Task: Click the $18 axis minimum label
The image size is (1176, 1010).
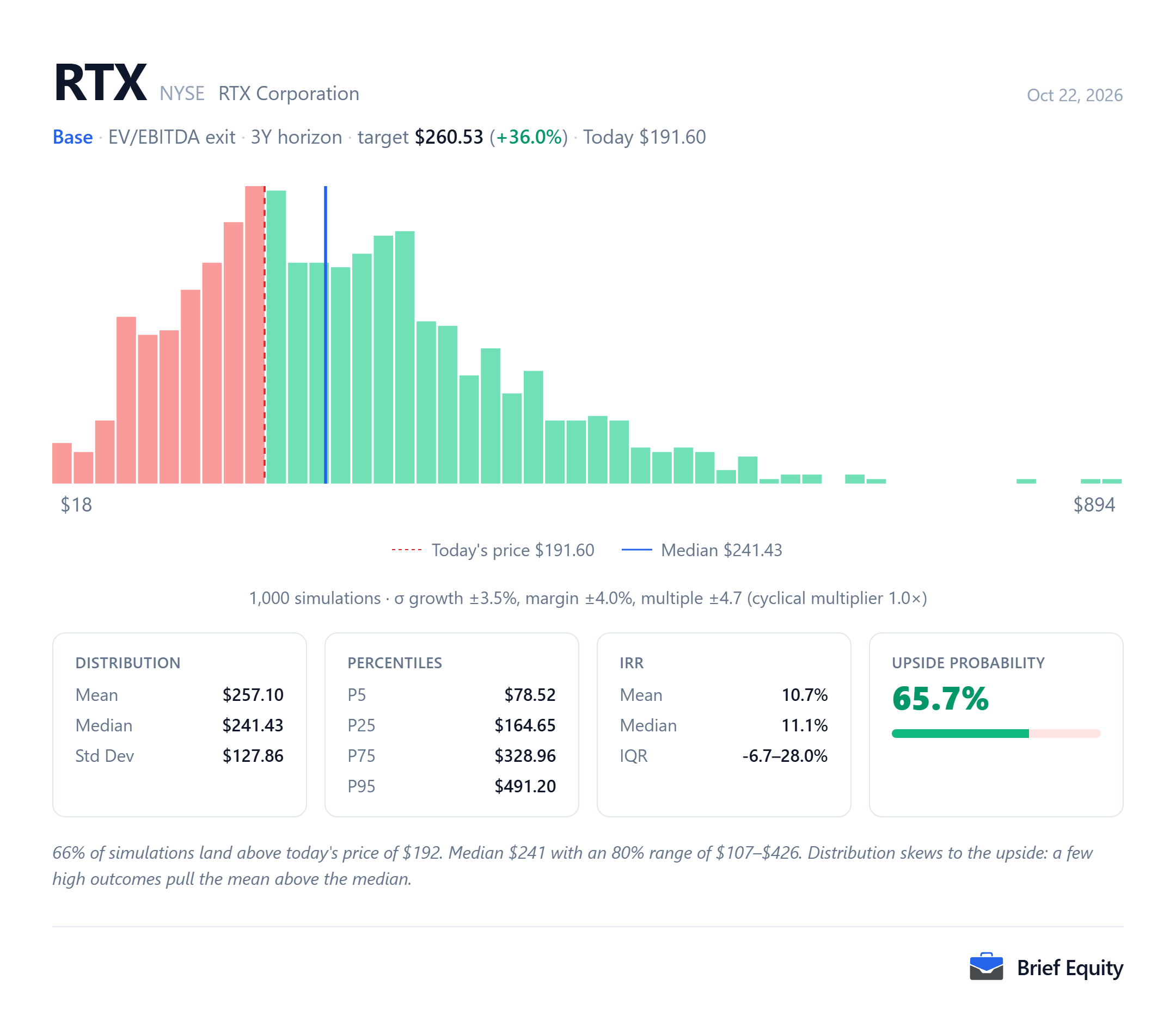Action: [x=76, y=504]
